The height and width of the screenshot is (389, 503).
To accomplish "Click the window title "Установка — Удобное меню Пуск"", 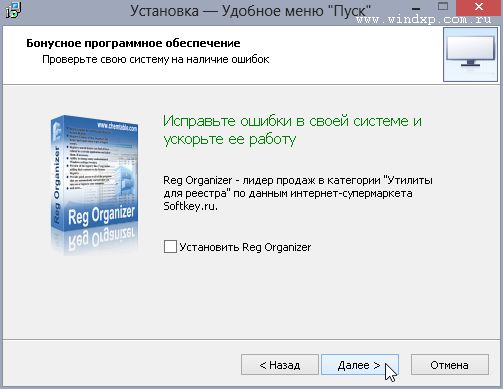I will coord(250,11).
